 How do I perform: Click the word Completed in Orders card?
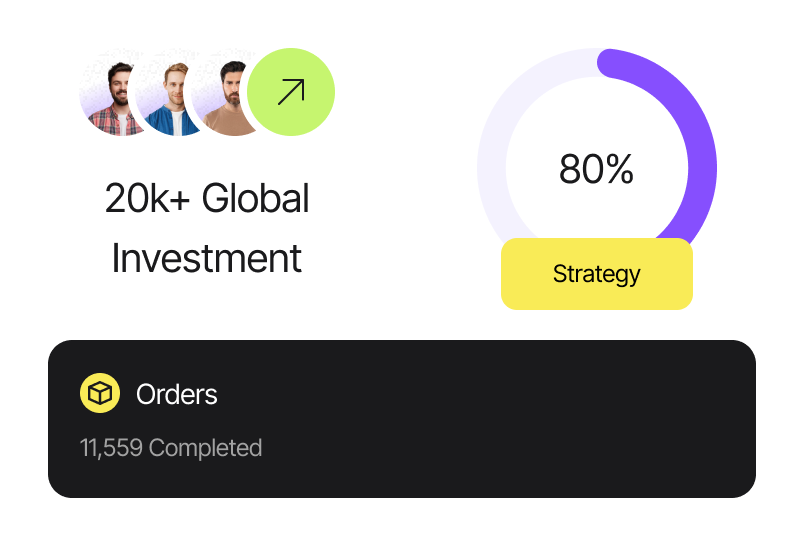click(205, 448)
